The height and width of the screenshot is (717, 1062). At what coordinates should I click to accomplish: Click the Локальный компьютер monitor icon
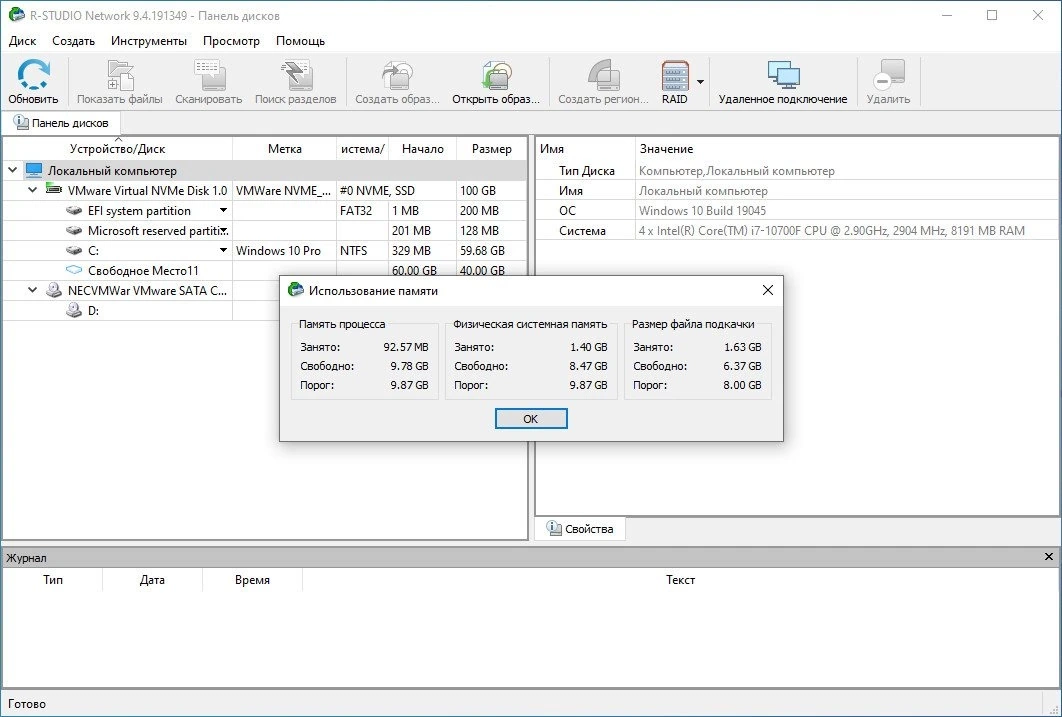tap(34, 171)
